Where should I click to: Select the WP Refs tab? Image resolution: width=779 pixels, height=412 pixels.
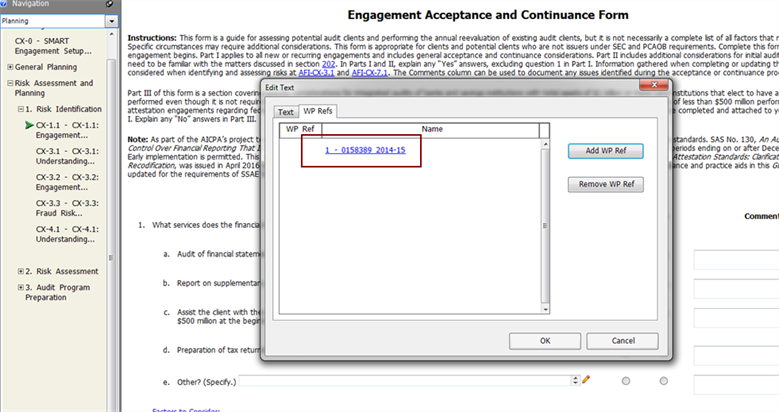318,111
